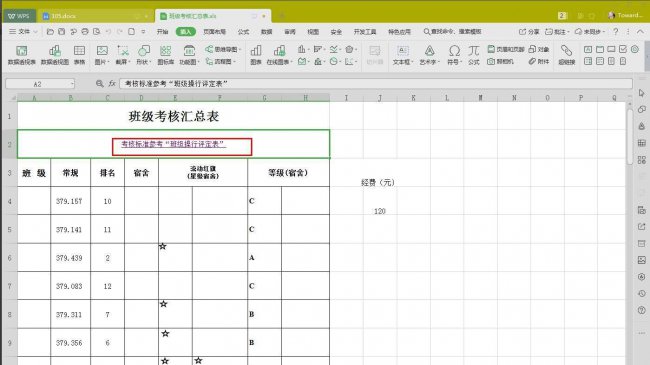Open help with the question mark icon
The width and height of the screenshot is (650, 365).
point(616,32)
